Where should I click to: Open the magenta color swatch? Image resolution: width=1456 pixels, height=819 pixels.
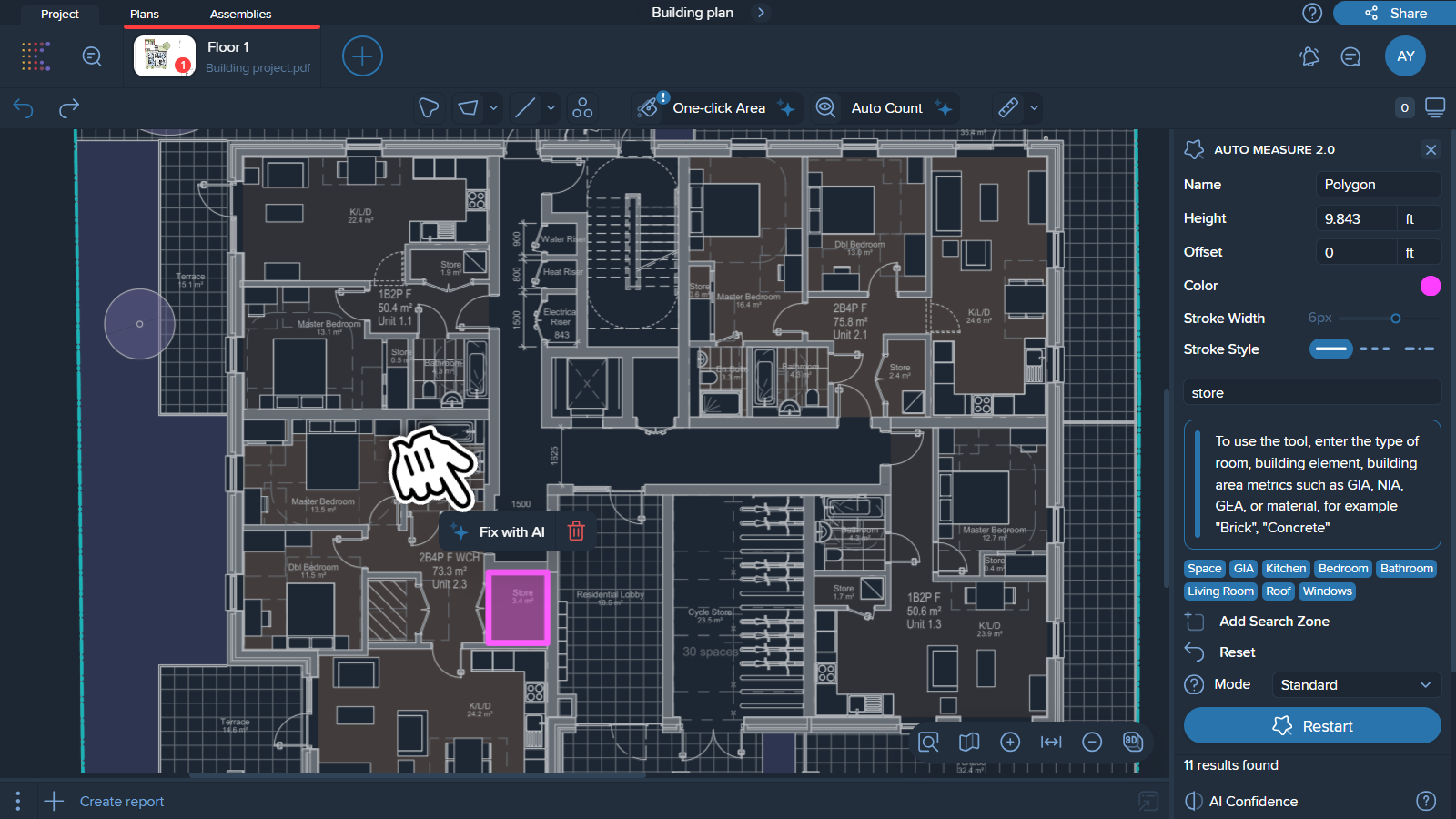coord(1431,286)
